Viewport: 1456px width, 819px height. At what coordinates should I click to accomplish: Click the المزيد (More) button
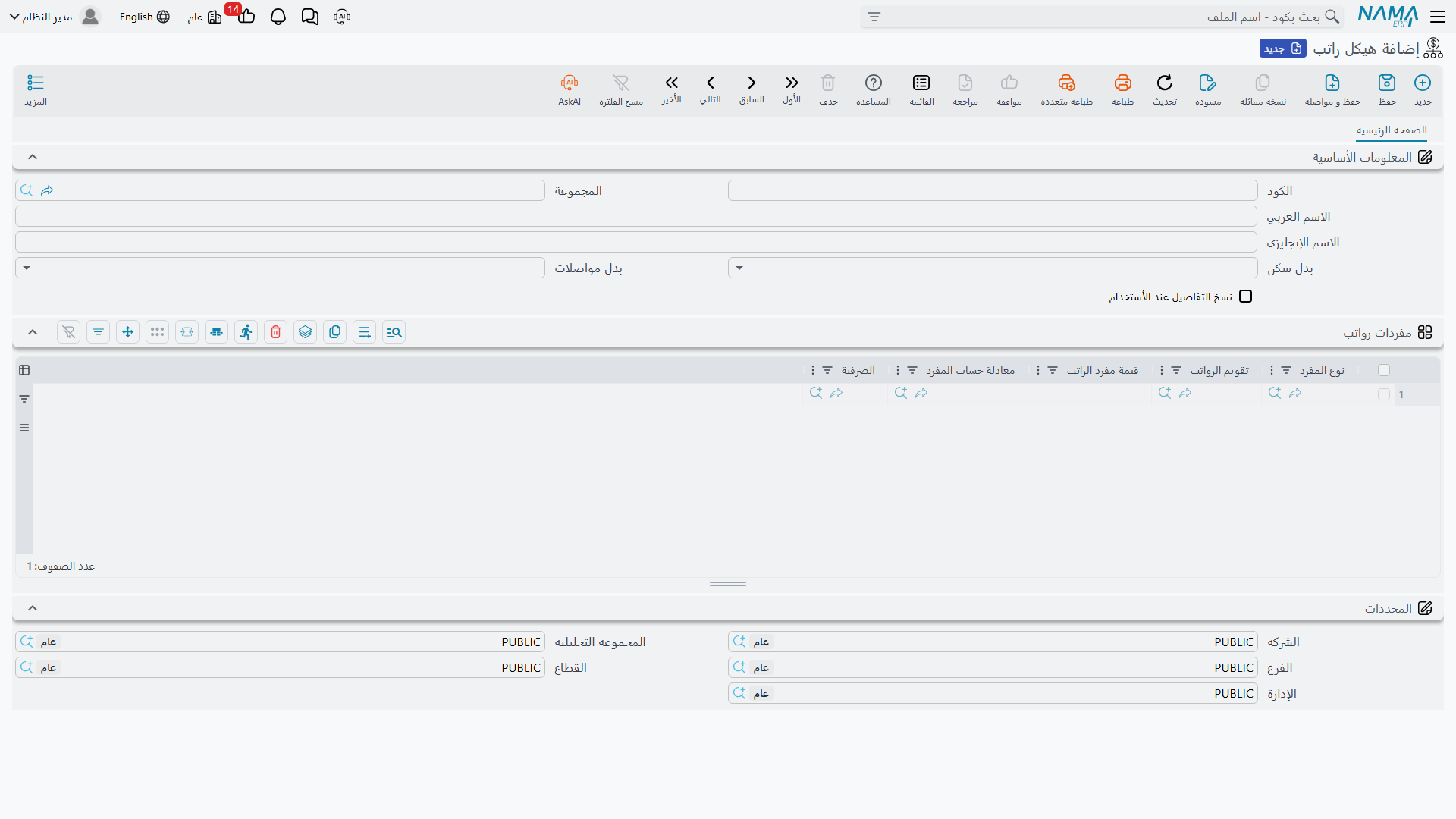click(x=36, y=89)
